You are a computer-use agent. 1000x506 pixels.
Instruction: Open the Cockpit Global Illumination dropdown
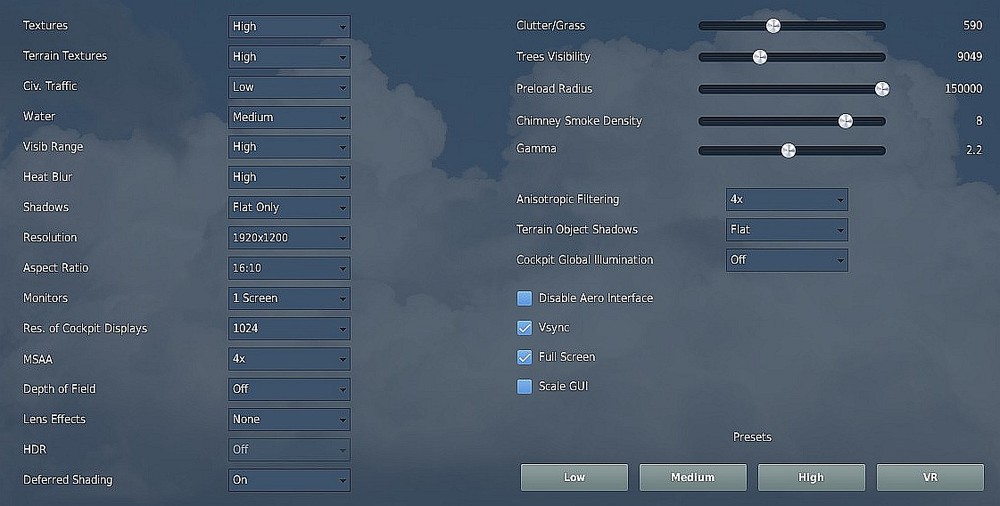[786, 260]
